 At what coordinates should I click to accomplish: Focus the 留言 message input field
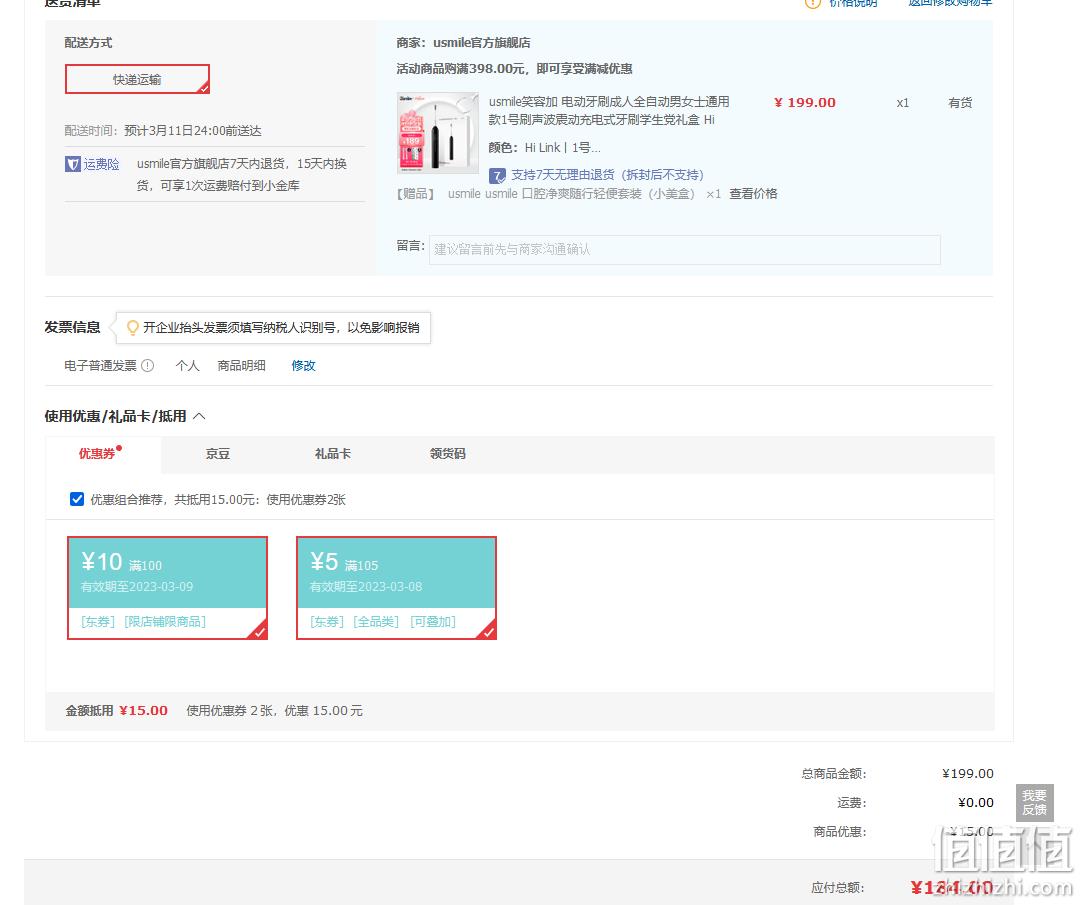pos(685,249)
